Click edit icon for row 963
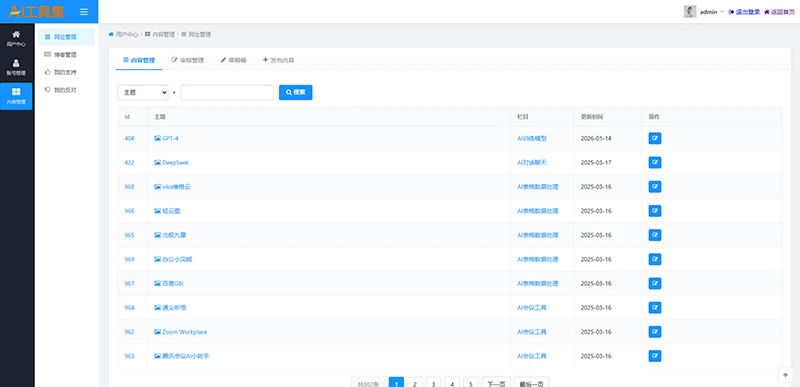 (655, 356)
